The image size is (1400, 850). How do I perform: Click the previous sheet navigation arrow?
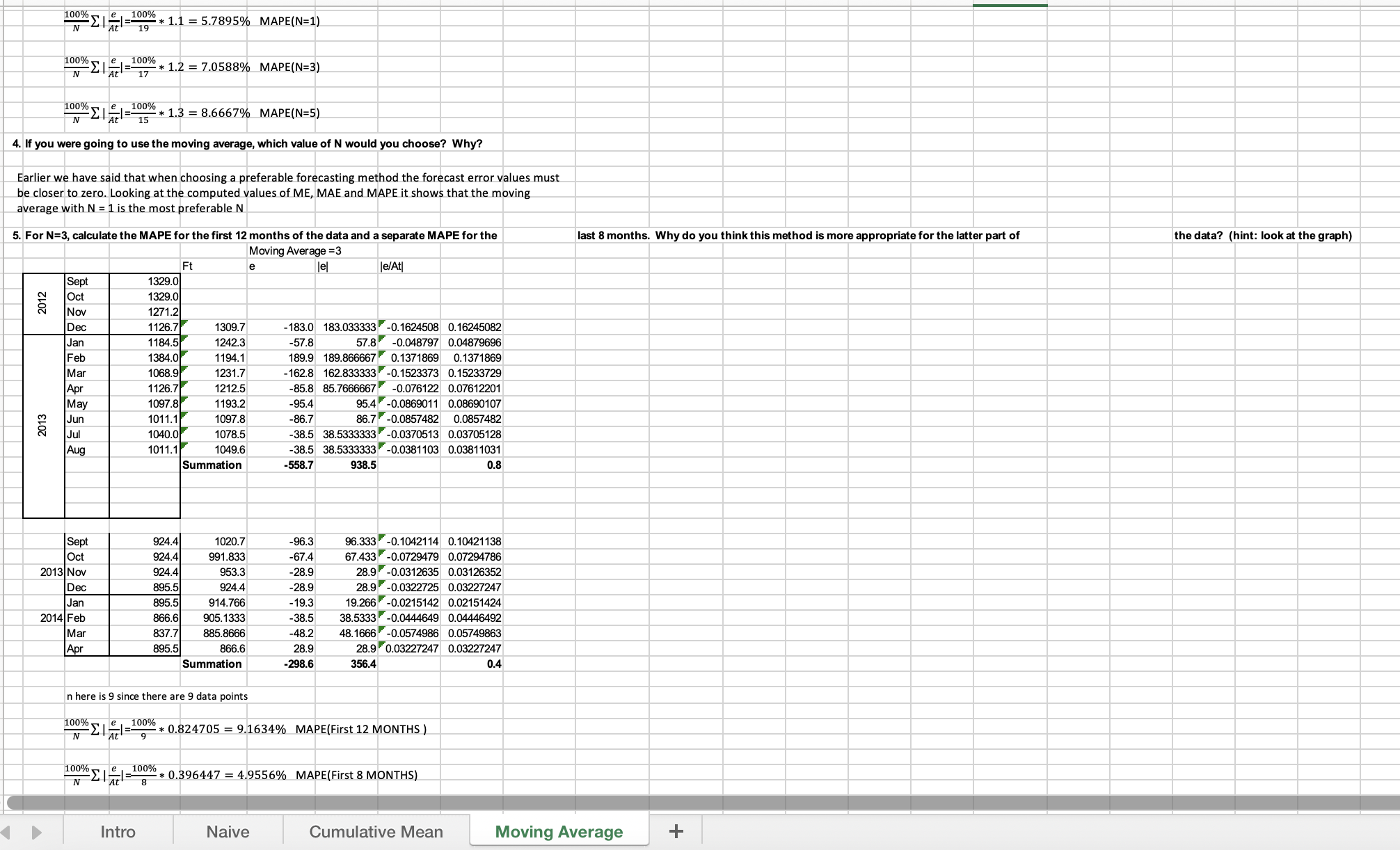[6, 832]
